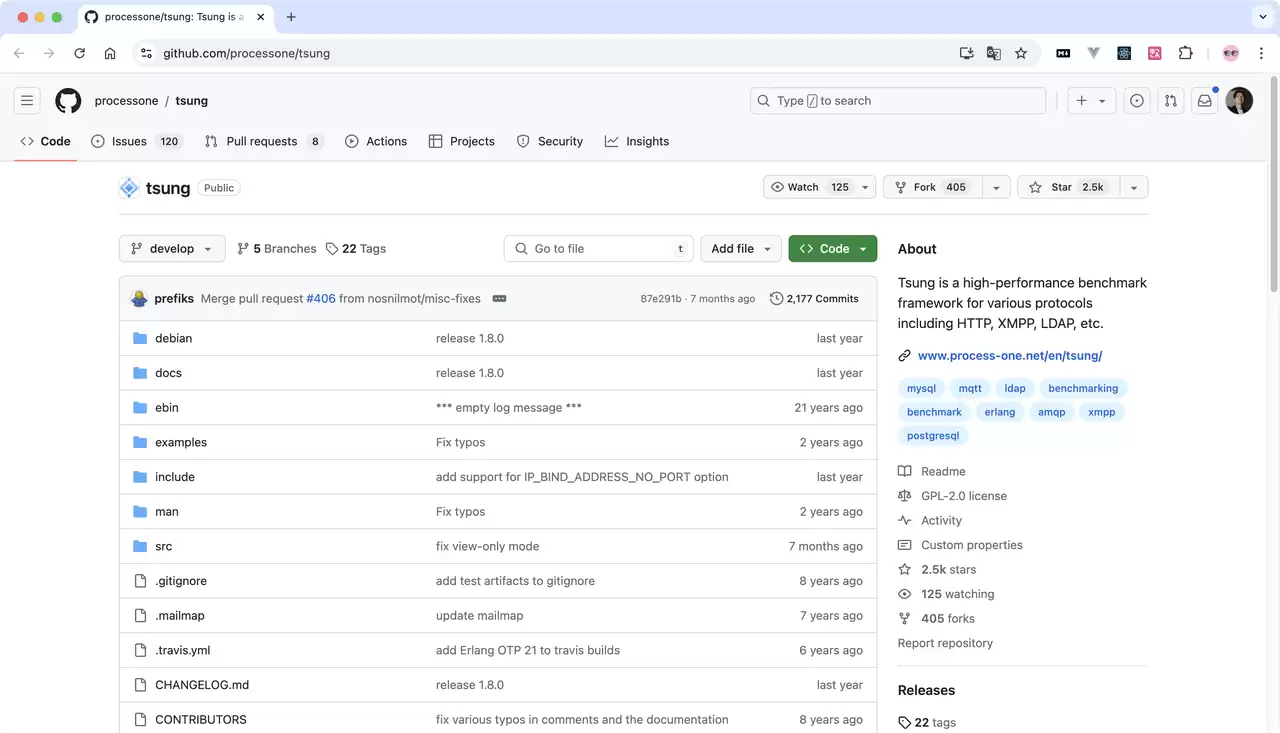Click the commit message ellipsis expand icon
Image resolution: width=1280 pixels, height=733 pixels.
pyautogui.click(x=500, y=298)
